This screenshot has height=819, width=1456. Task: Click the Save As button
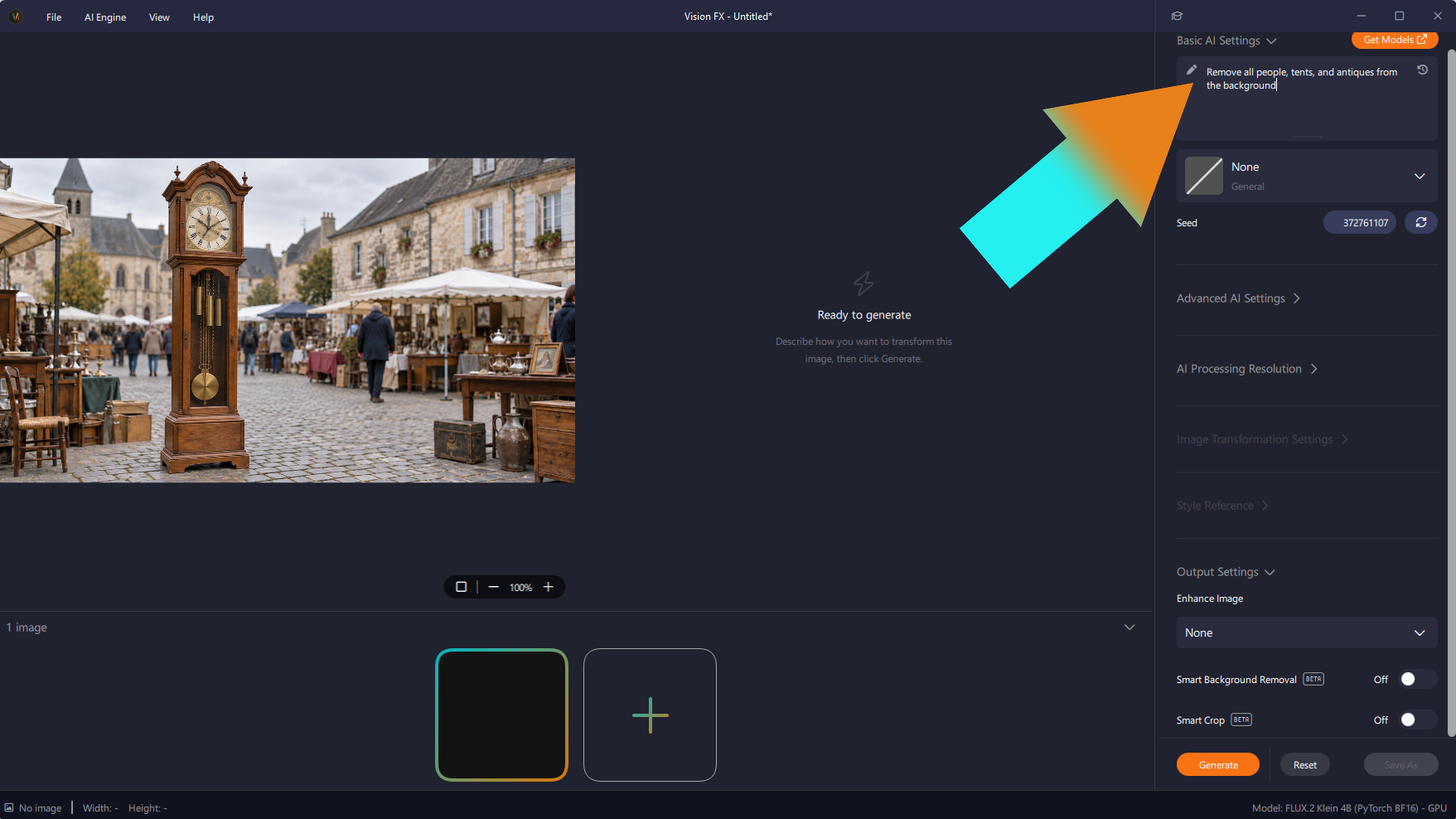pyautogui.click(x=1400, y=764)
